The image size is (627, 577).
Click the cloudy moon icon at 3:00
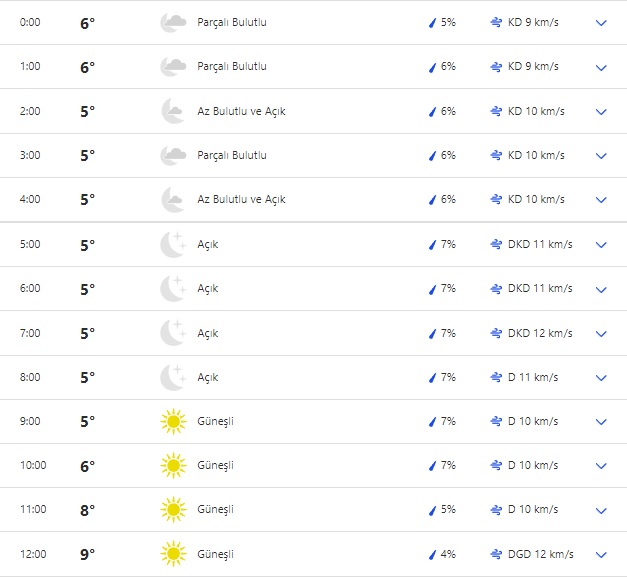(x=173, y=155)
